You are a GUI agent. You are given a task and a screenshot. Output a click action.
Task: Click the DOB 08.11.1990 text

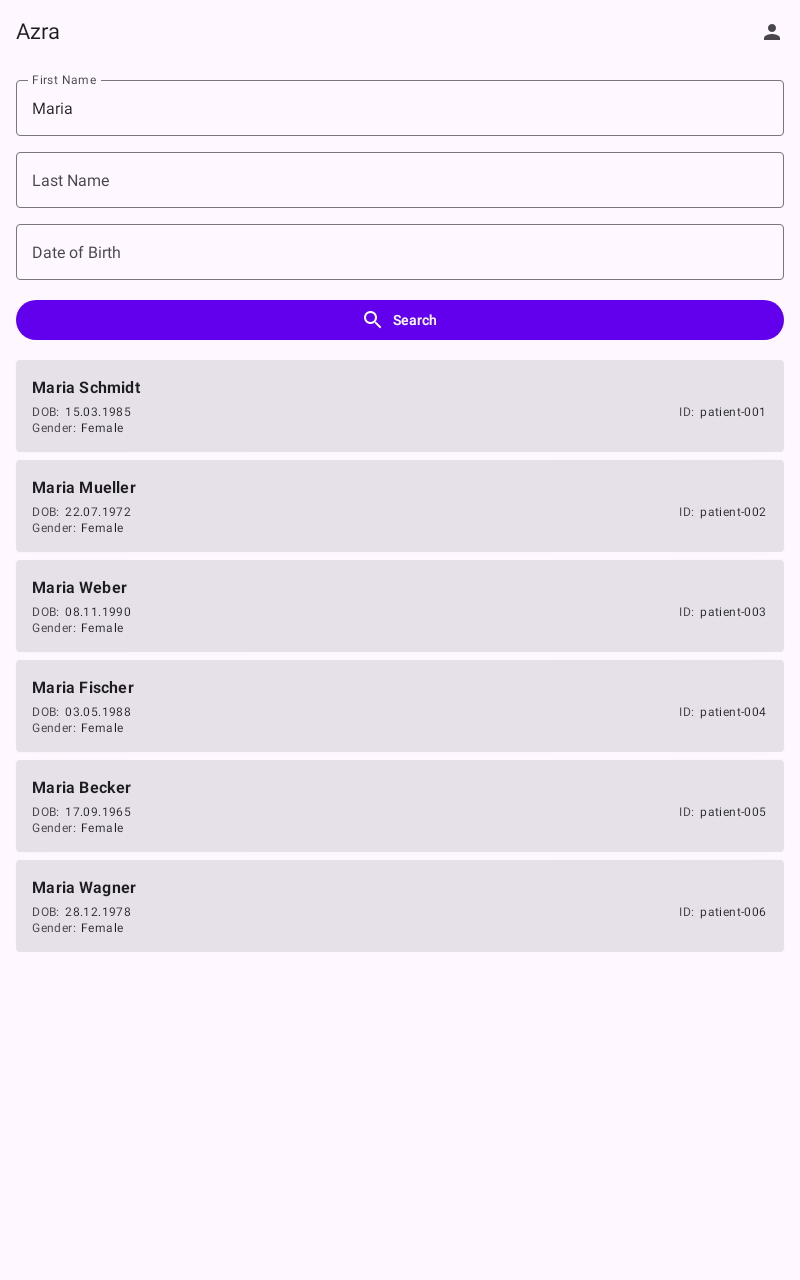(x=82, y=612)
